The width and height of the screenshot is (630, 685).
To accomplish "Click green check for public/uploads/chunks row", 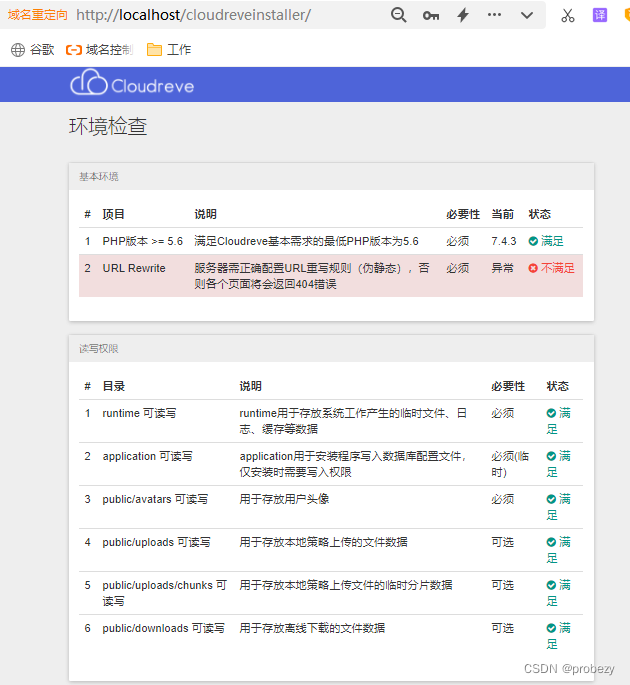I will pyautogui.click(x=551, y=585).
